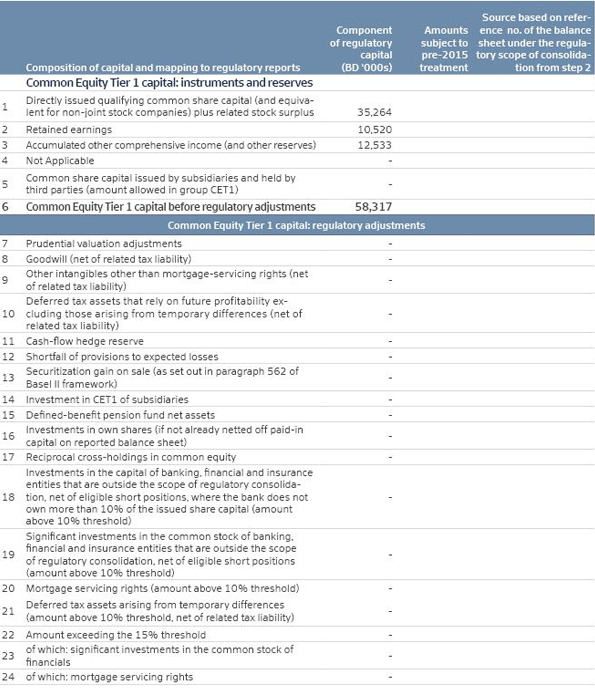The height and width of the screenshot is (688, 595).
Task: Click the 'Composition of capital and mapping' header
Action: [163, 68]
